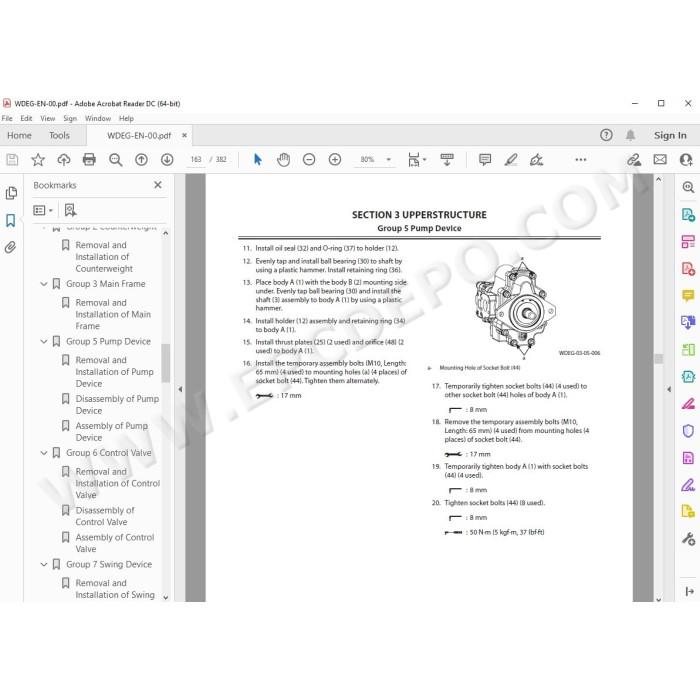Add a comment with sticky note icon
The width and height of the screenshot is (700, 700).
(x=485, y=159)
